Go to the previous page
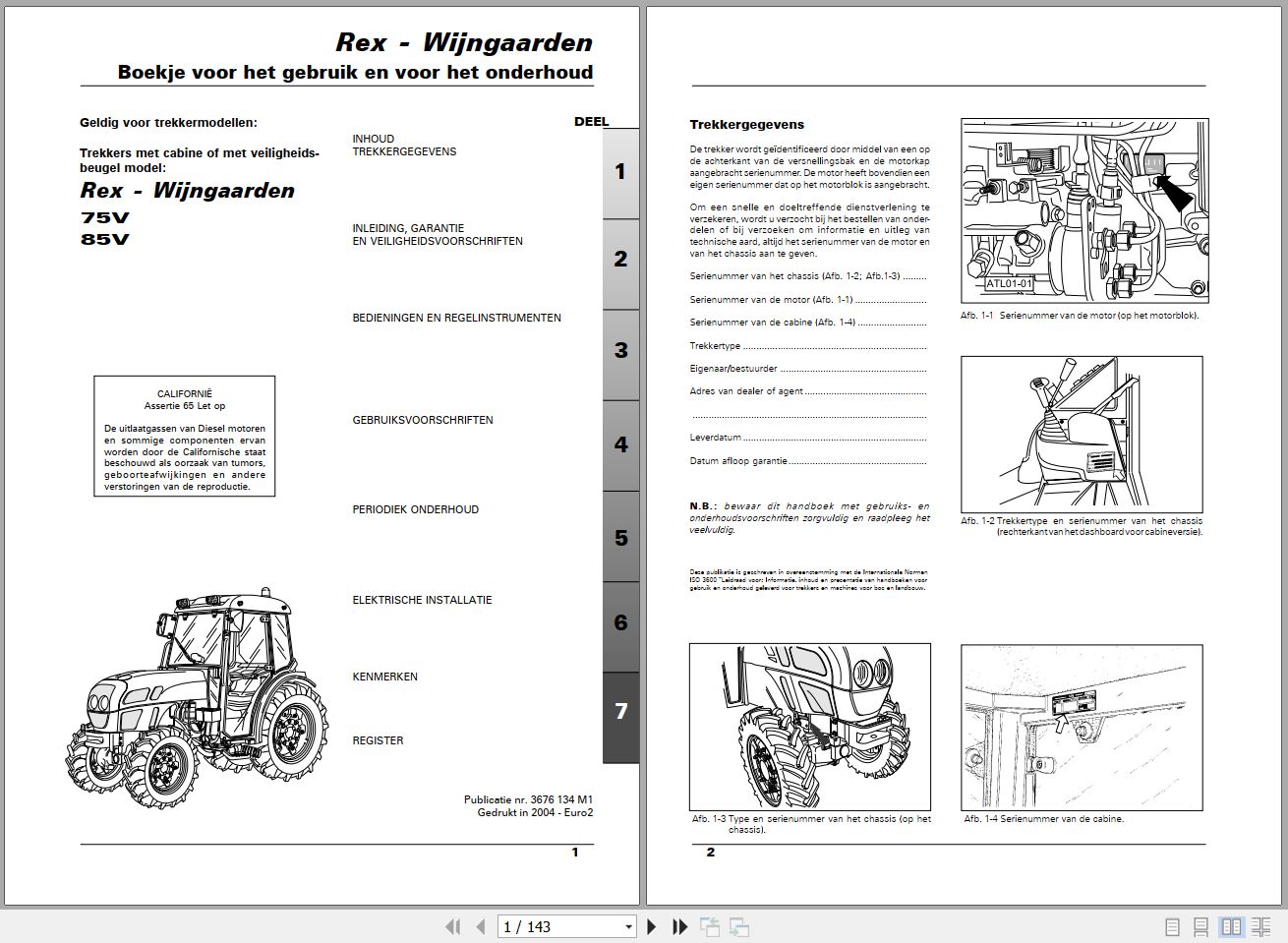Screen dimensions: 1288x943 [x=481, y=926]
